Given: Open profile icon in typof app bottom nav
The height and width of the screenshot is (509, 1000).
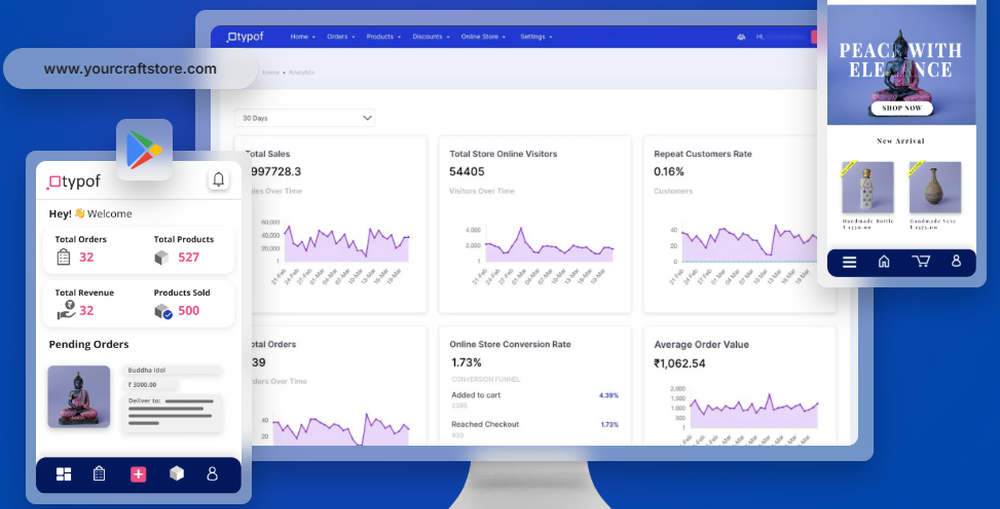Looking at the screenshot, I should pyautogui.click(x=212, y=473).
